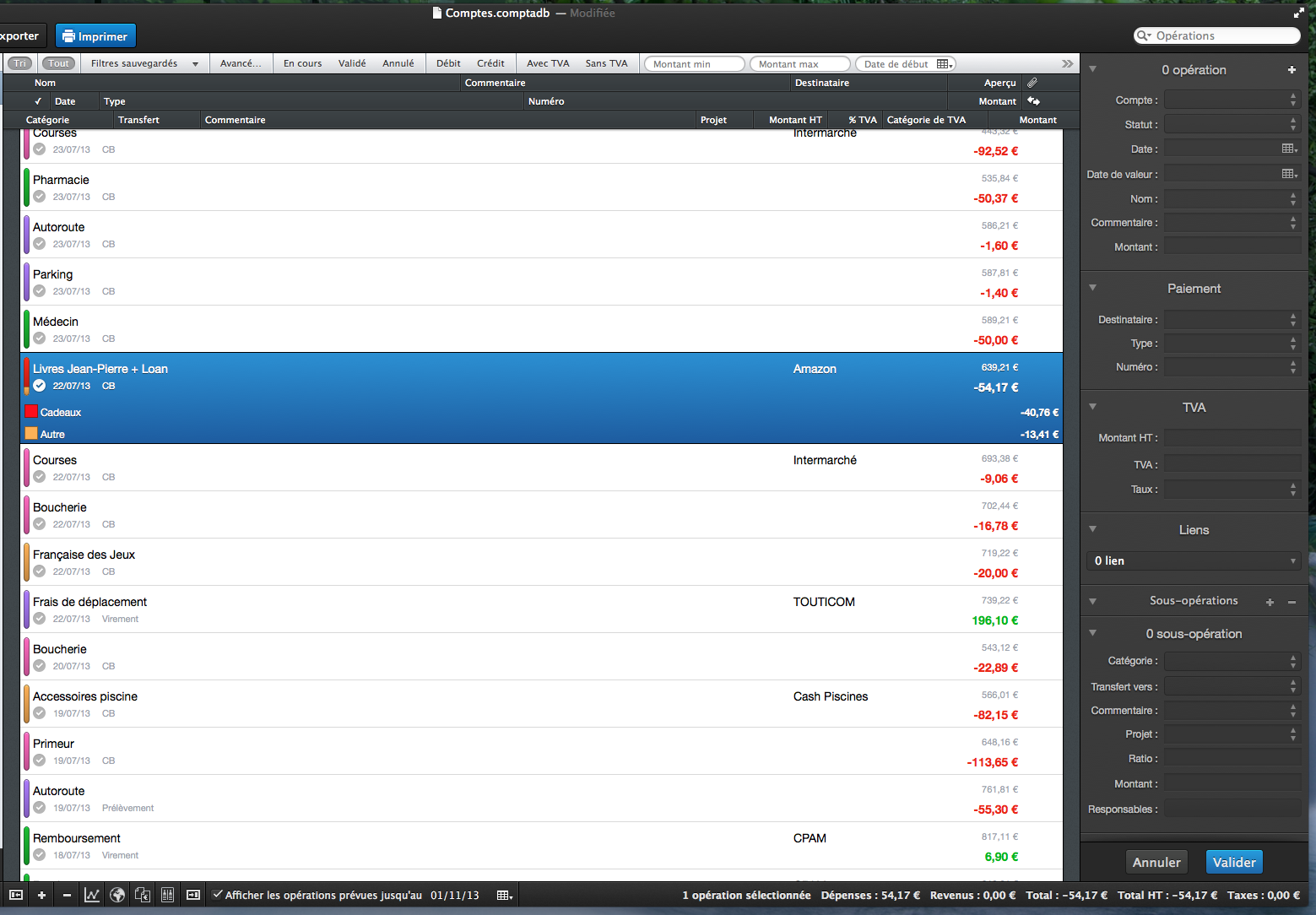Open Filtres sauvegardés dropdown
The width and height of the screenshot is (1316, 915).
(x=144, y=63)
